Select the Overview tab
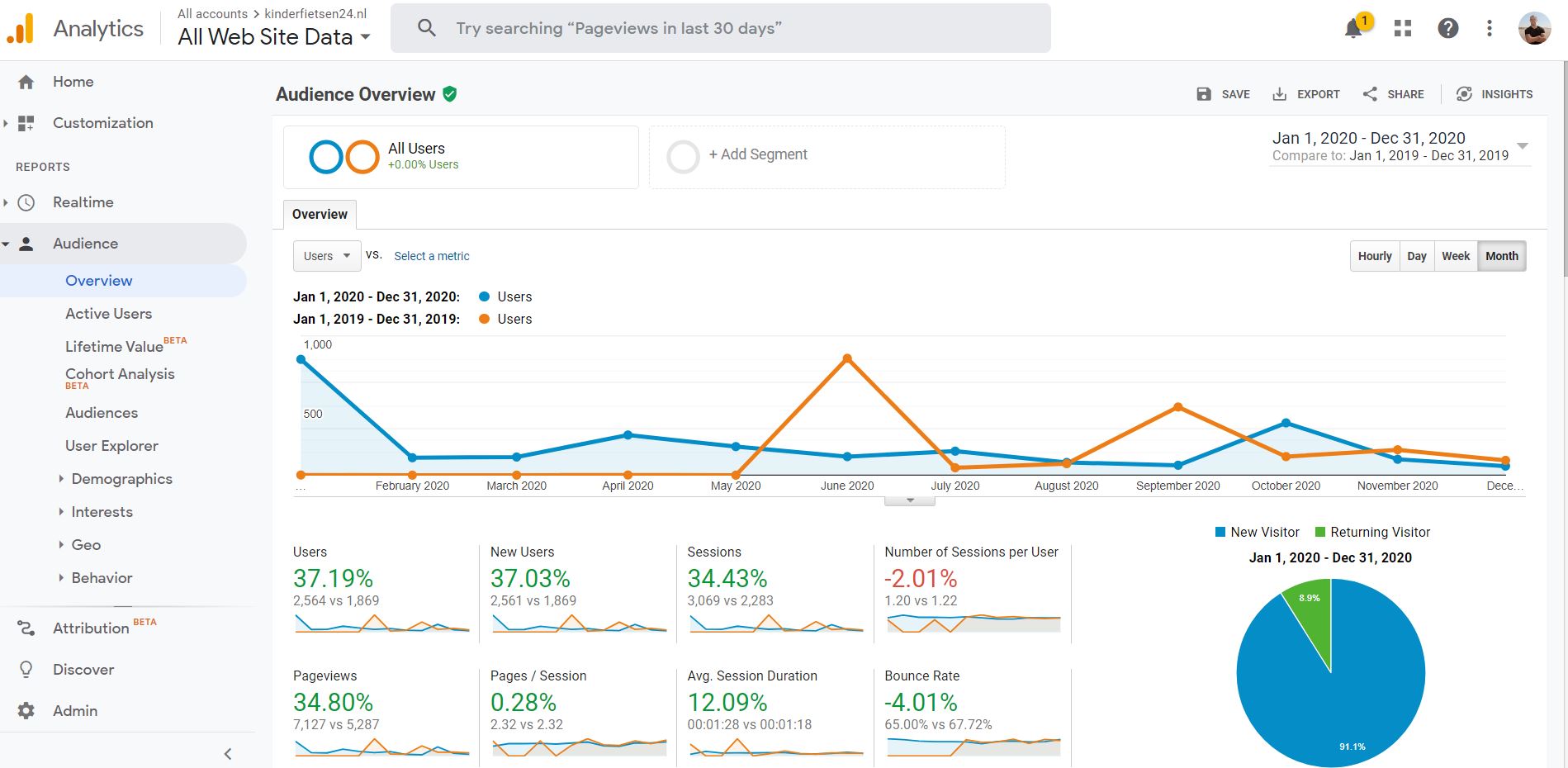 [320, 215]
